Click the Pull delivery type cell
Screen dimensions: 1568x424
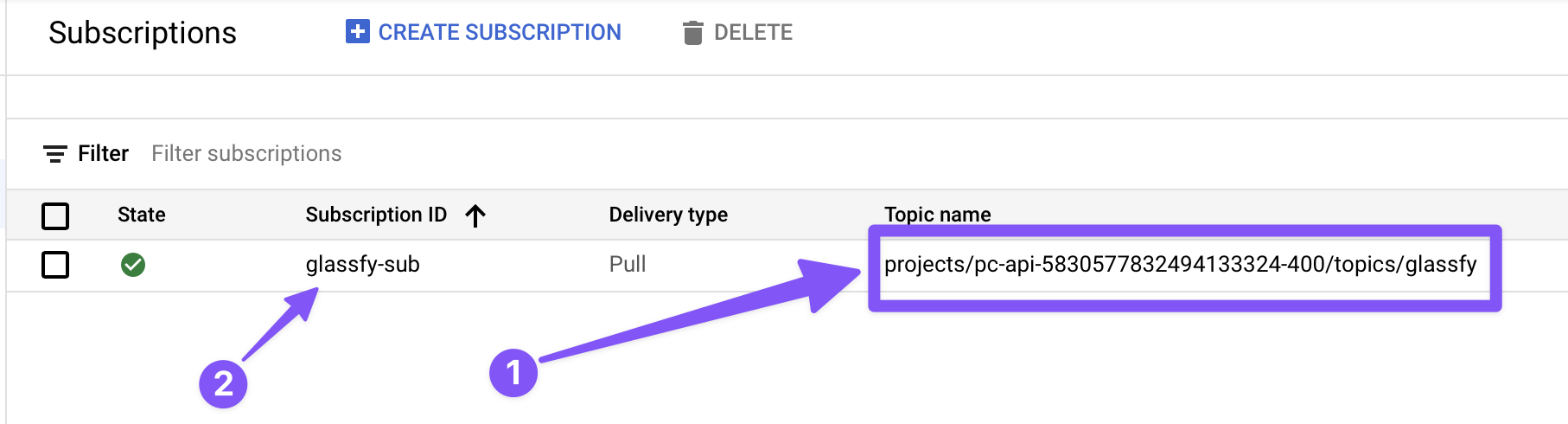(x=628, y=265)
